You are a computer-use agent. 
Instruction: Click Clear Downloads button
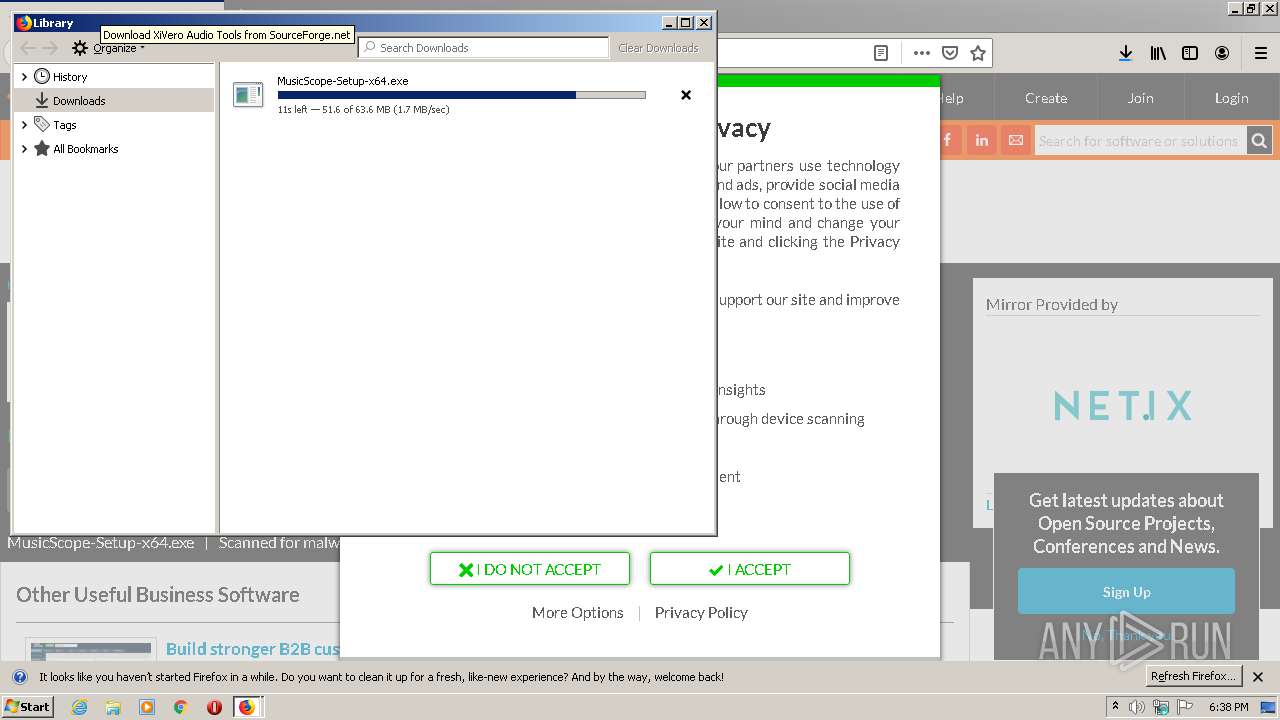coord(658,48)
